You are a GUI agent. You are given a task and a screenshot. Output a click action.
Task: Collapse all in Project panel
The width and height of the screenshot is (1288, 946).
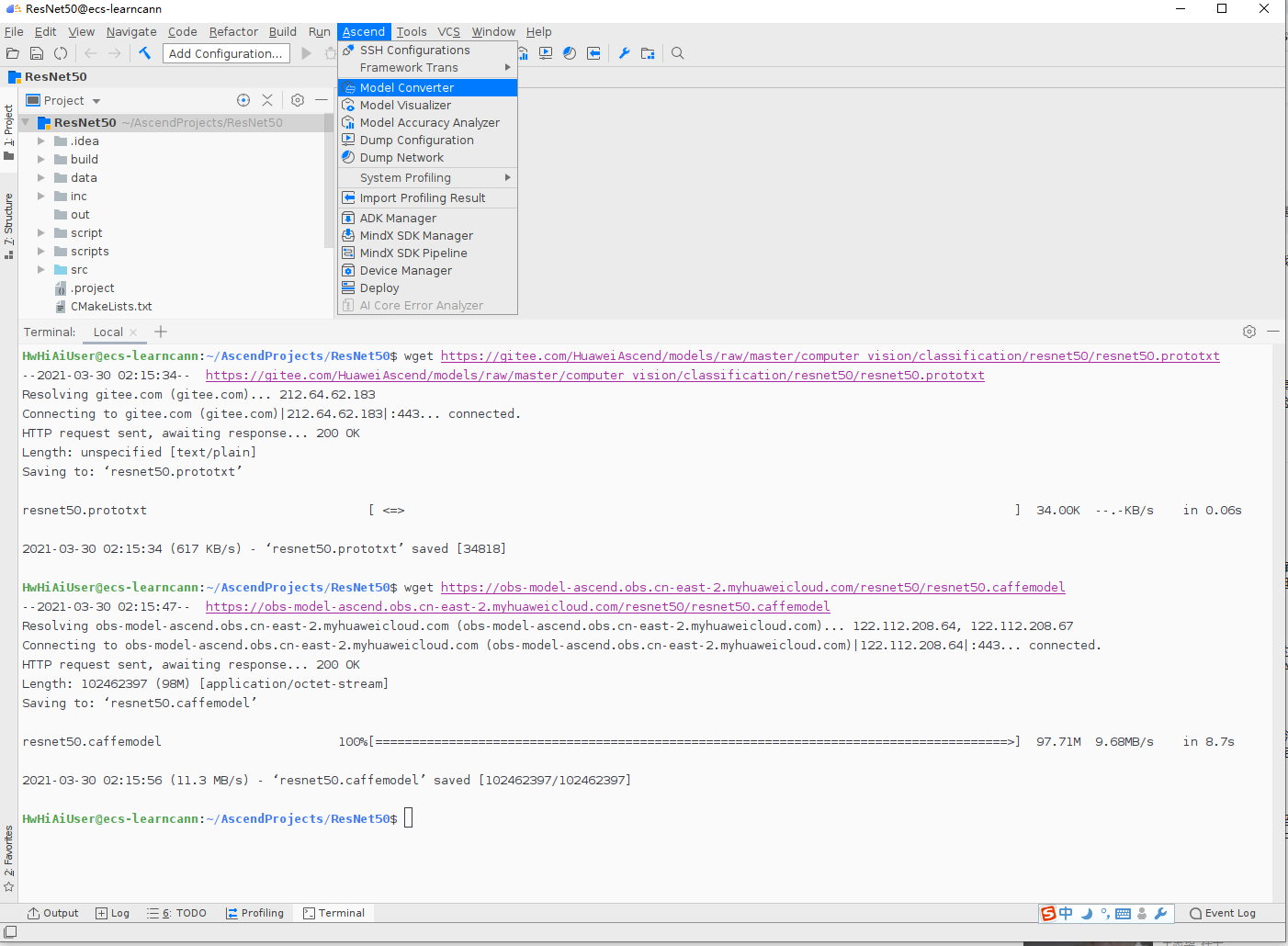267,100
